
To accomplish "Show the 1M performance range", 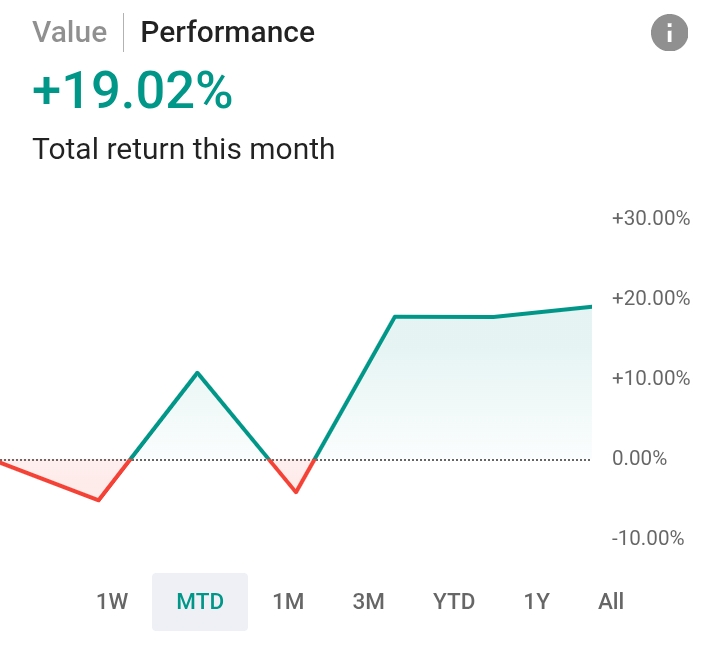I will pos(288,602).
